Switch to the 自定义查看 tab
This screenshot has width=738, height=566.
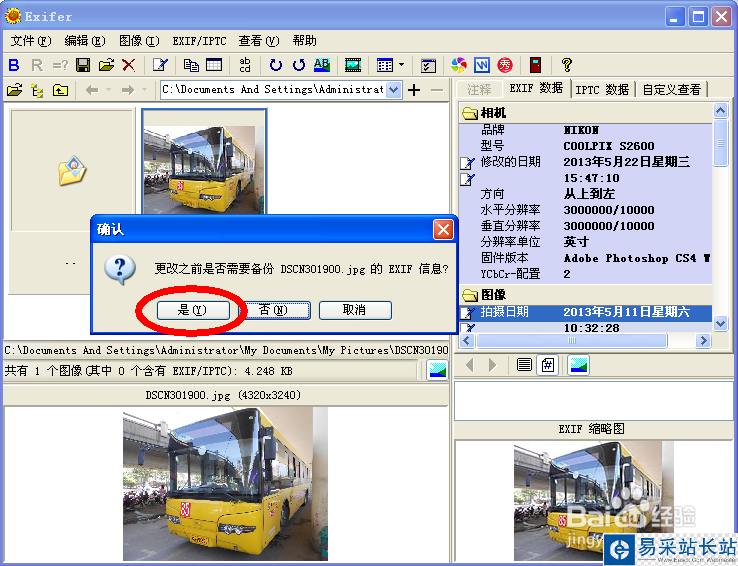(x=672, y=89)
